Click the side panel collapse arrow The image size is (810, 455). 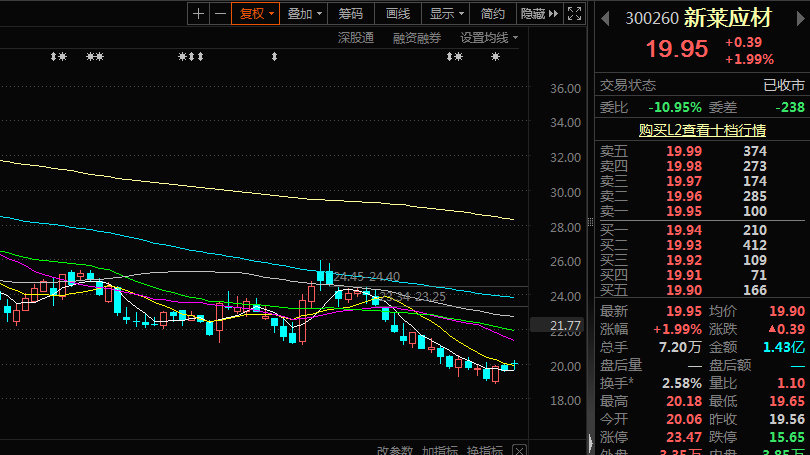click(590, 443)
